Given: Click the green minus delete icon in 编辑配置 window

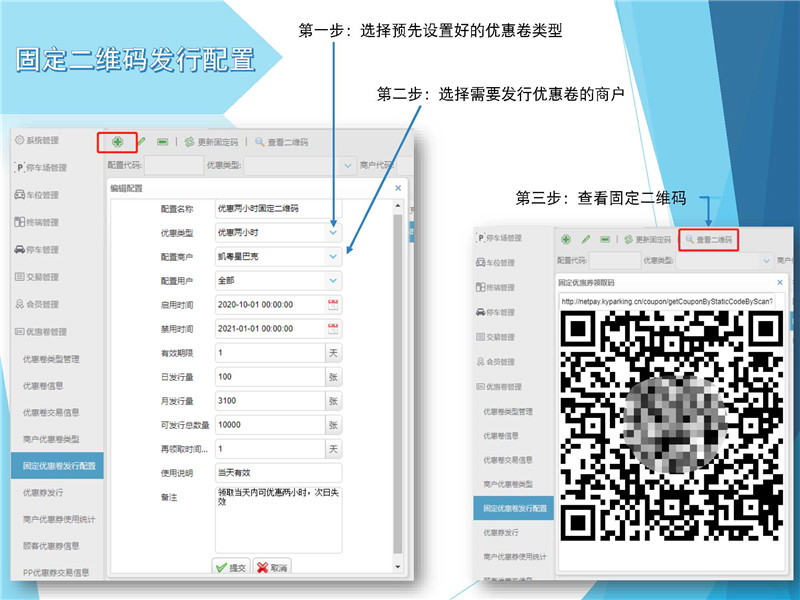Looking at the screenshot, I should [x=162, y=142].
